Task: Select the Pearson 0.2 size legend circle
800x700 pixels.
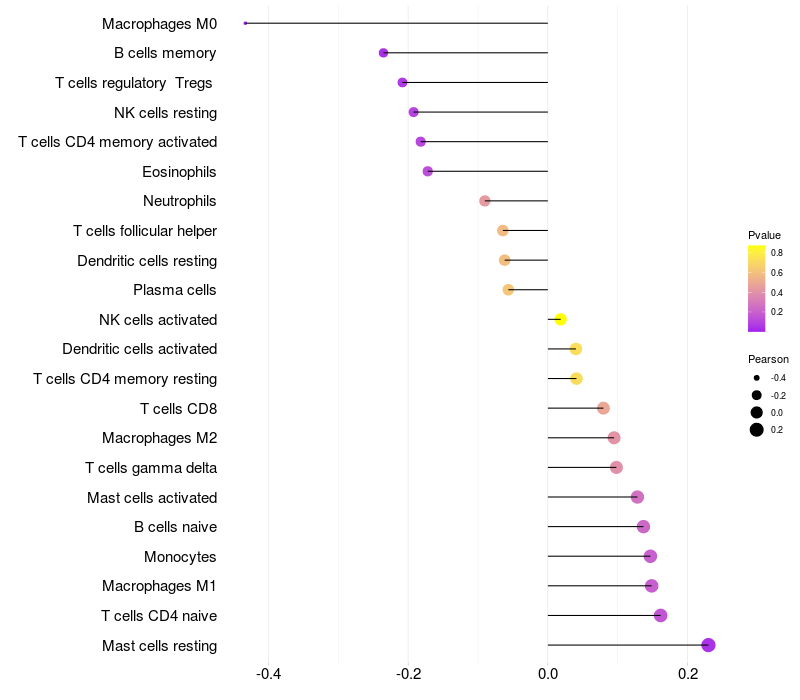Action: (x=757, y=430)
